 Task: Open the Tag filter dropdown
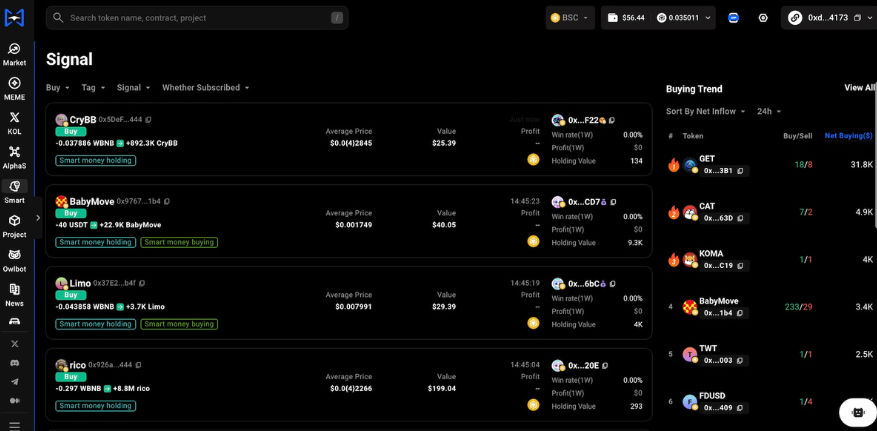tap(93, 88)
